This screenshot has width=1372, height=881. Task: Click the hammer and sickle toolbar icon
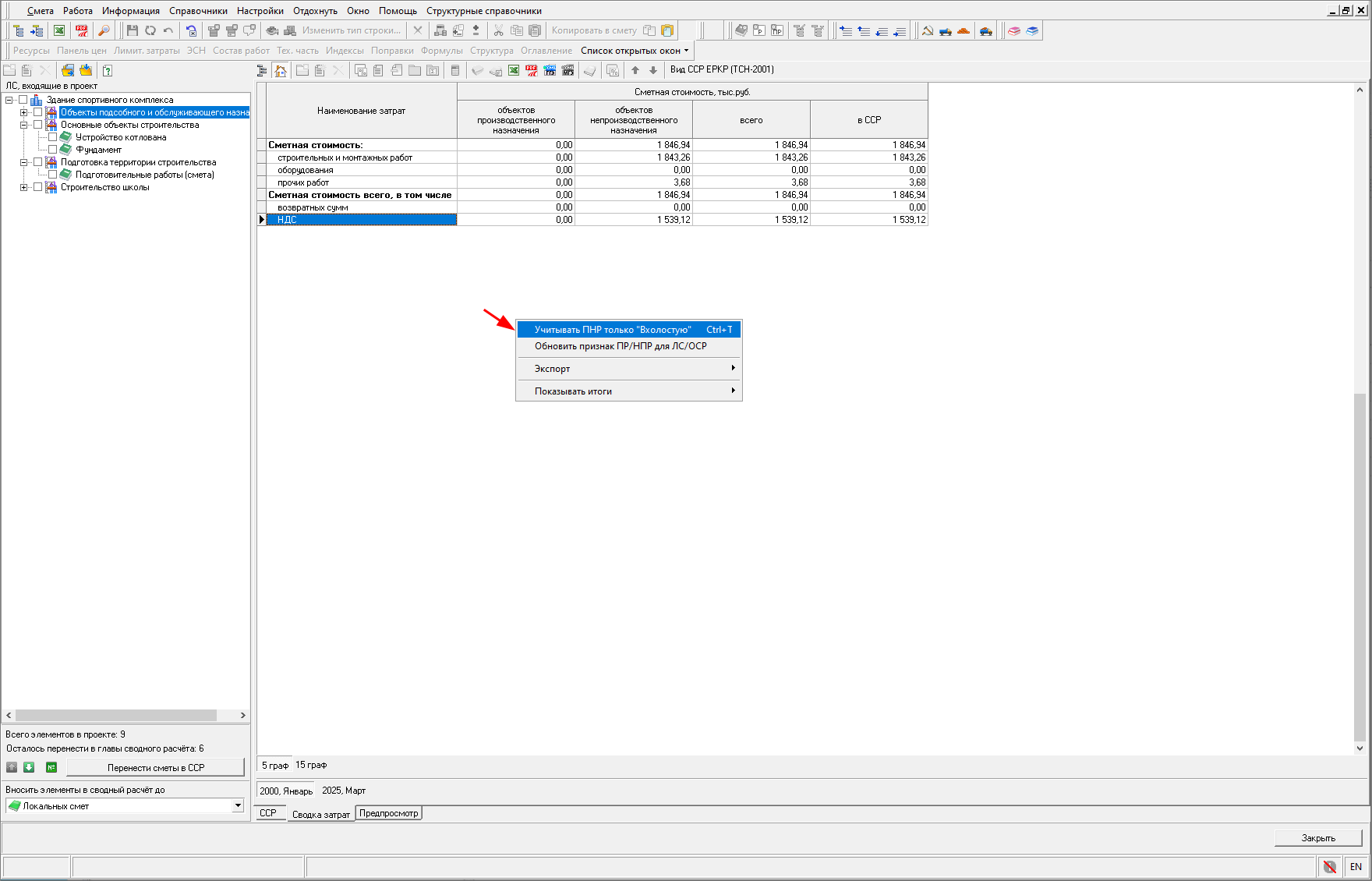(x=927, y=30)
